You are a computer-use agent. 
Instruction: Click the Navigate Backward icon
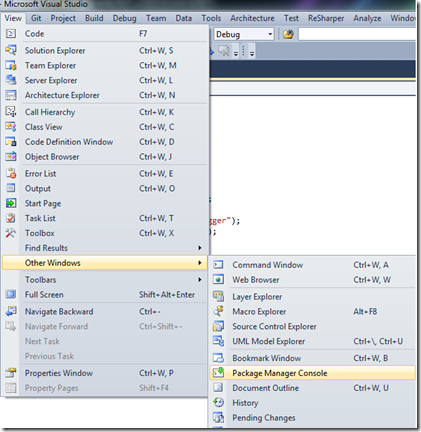point(11,312)
